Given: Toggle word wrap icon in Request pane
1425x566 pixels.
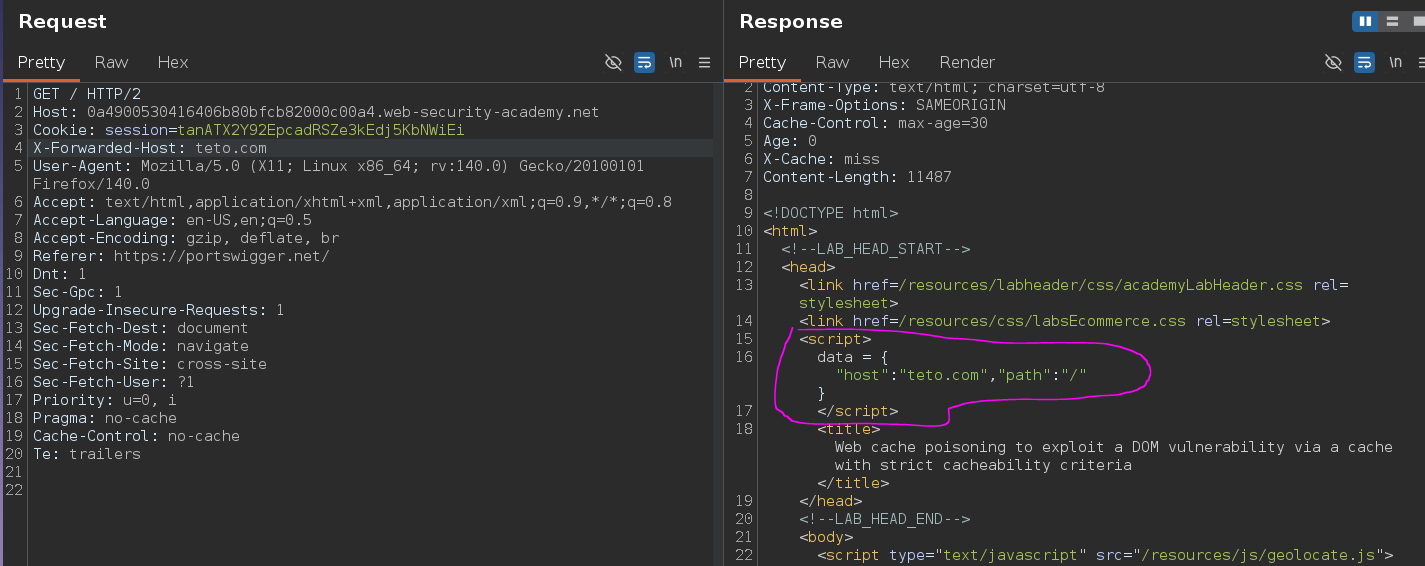Looking at the screenshot, I should point(645,62).
